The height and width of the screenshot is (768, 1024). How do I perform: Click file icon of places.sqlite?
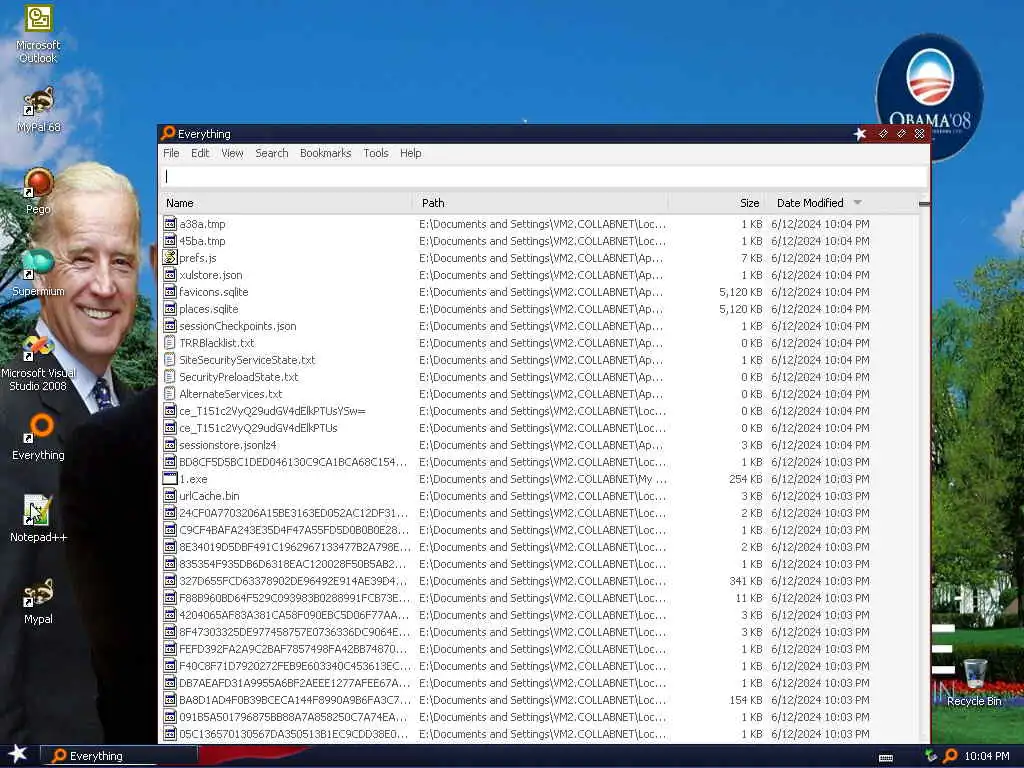point(170,309)
